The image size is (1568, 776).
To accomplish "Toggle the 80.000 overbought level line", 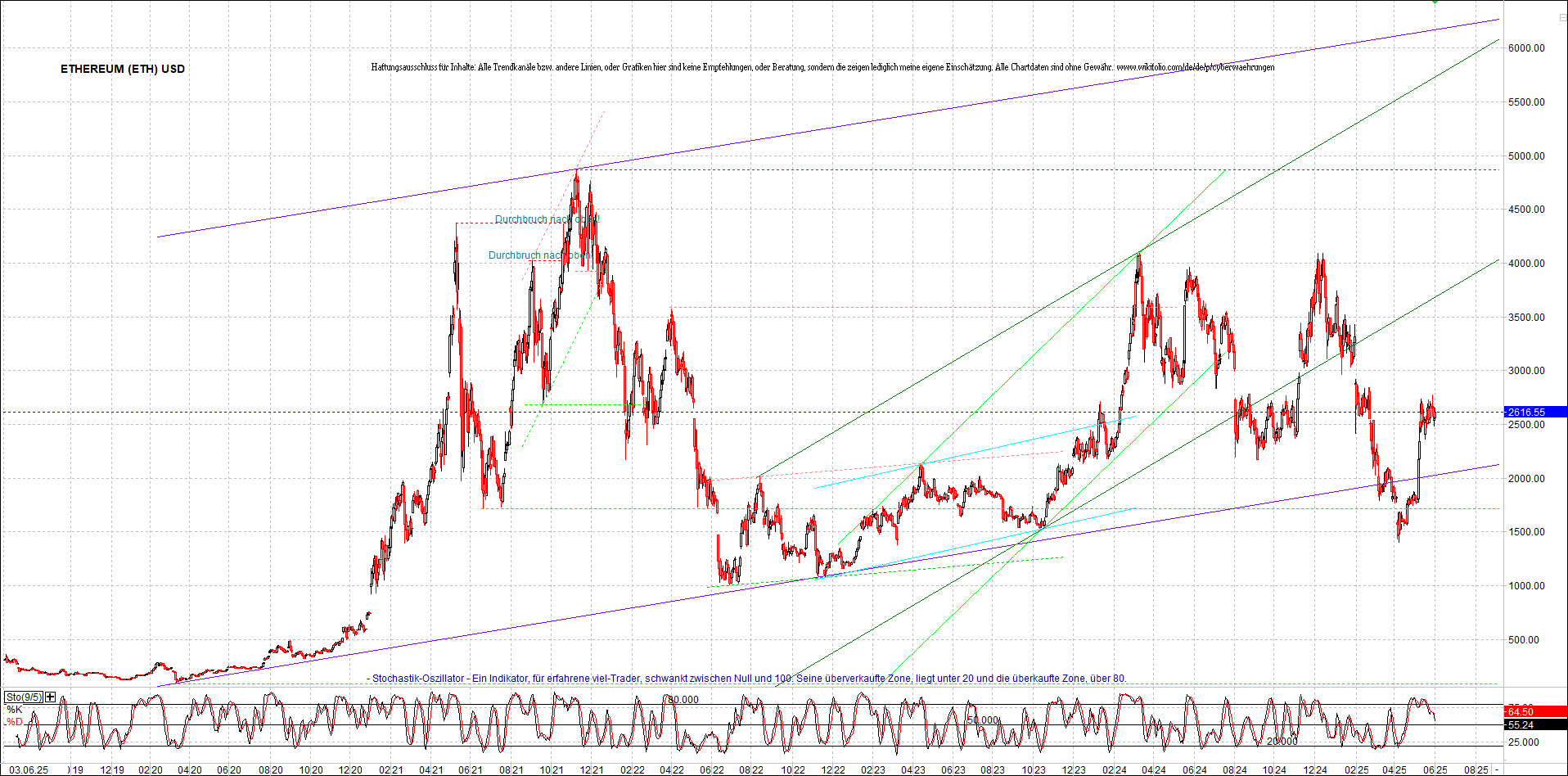I will 682,700.
